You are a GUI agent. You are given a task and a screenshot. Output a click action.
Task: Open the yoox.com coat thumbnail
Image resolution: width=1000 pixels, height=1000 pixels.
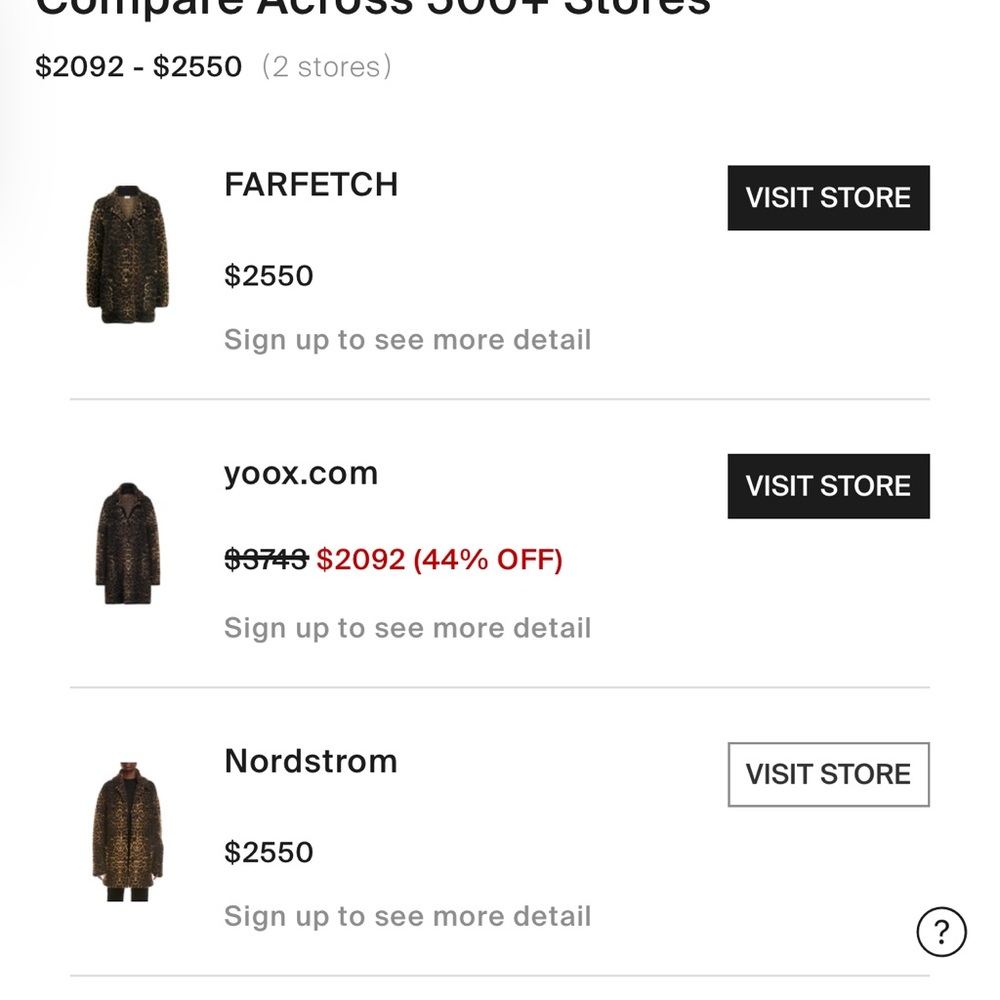click(x=127, y=543)
